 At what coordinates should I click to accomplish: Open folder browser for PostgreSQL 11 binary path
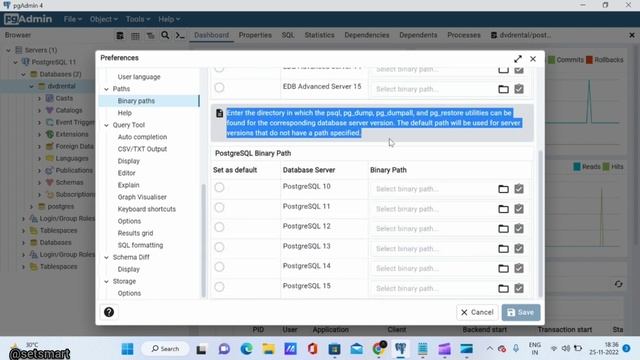(x=503, y=209)
